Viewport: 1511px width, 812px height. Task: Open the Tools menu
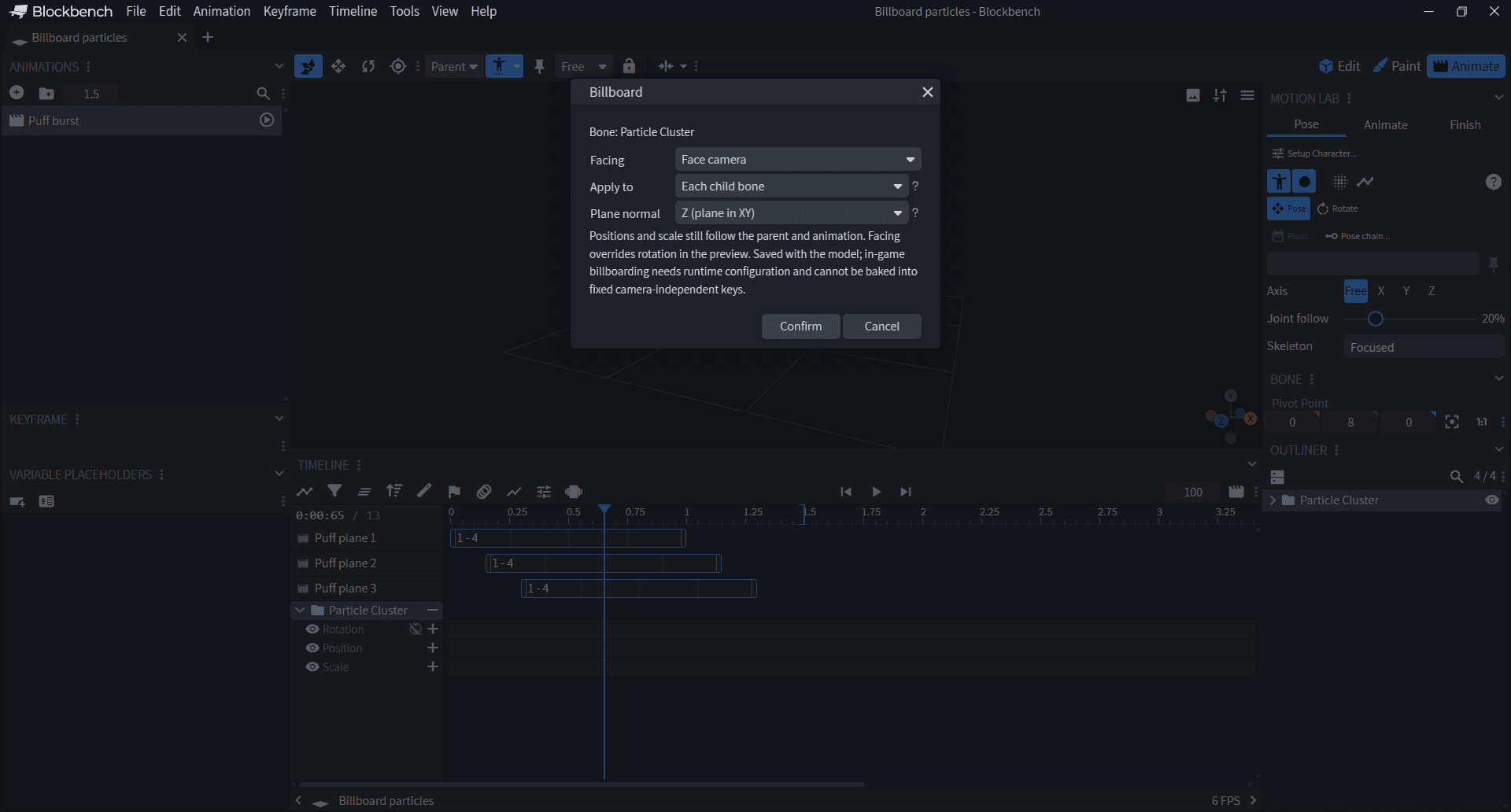click(x=405, y=11)
